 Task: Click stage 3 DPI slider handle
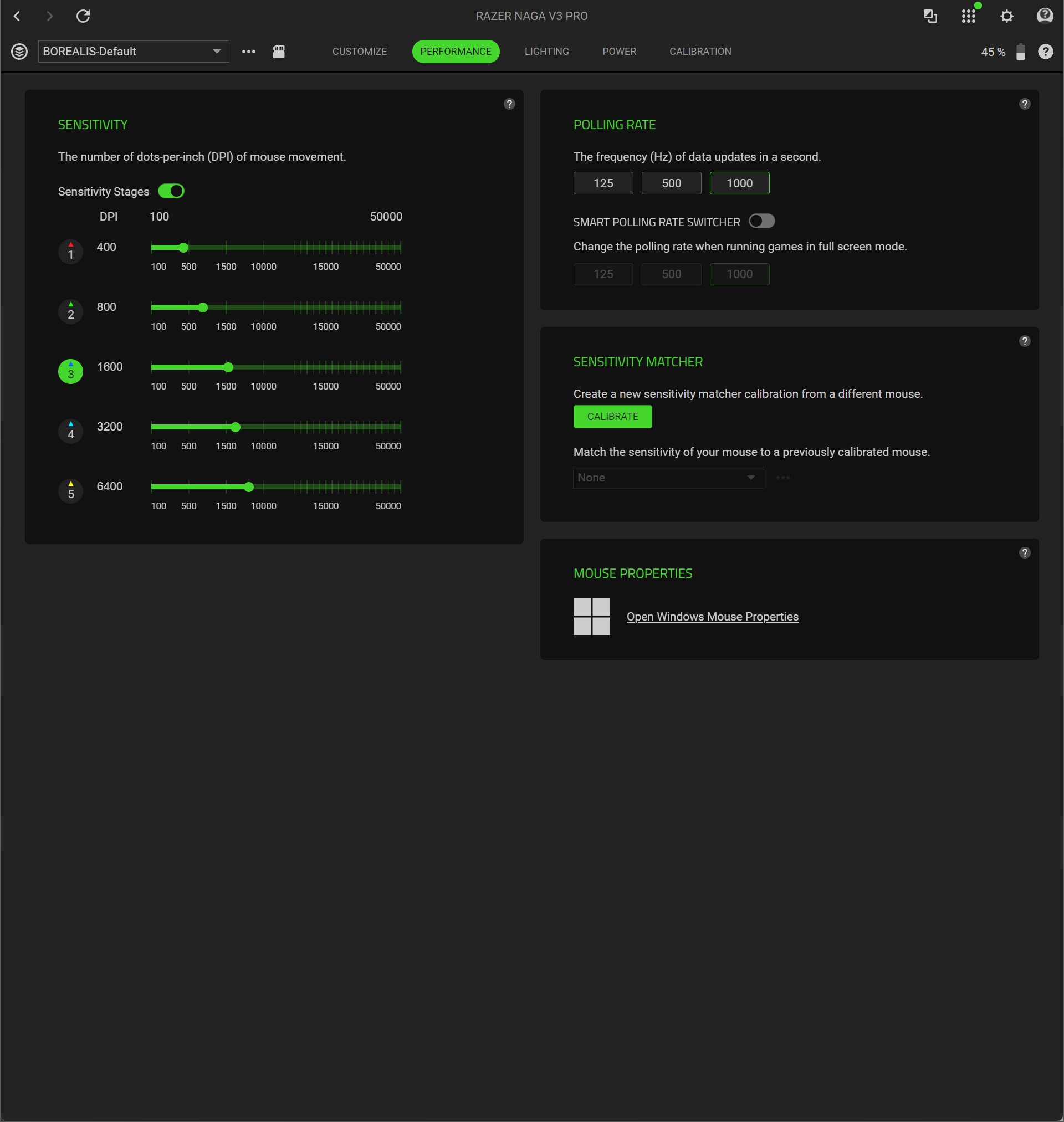coord(228,367)
